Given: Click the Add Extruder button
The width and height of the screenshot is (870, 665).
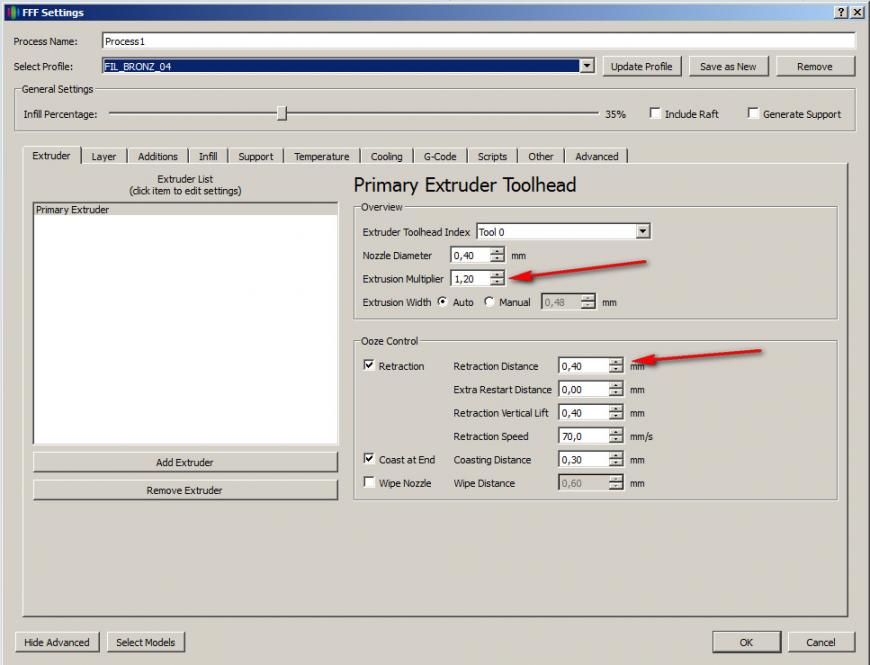Looking at the screenshot, I should pyautogui.click(x=185, y=462).
